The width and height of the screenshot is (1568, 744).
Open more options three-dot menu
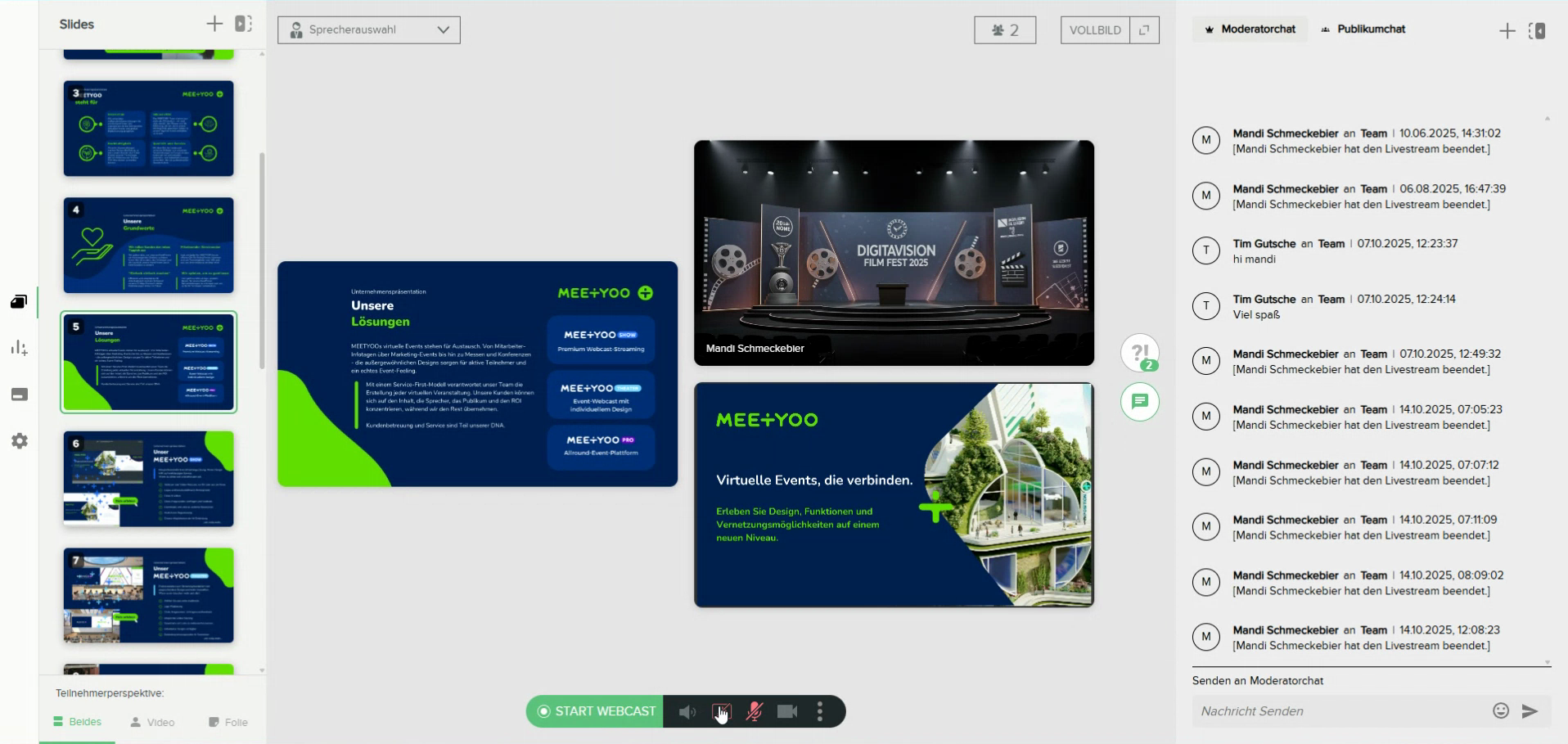pyautogui.click(x=819, y=711)
